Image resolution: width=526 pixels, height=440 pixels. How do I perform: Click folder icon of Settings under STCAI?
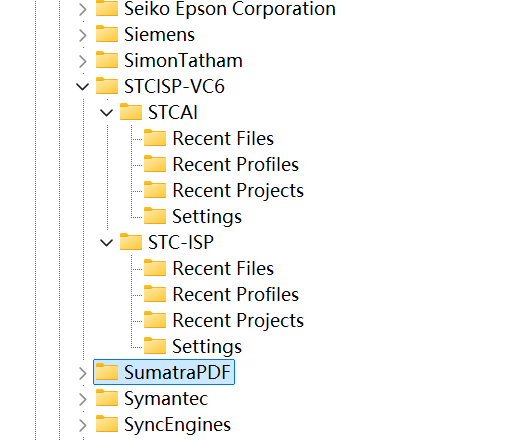[x=155, y=215]
